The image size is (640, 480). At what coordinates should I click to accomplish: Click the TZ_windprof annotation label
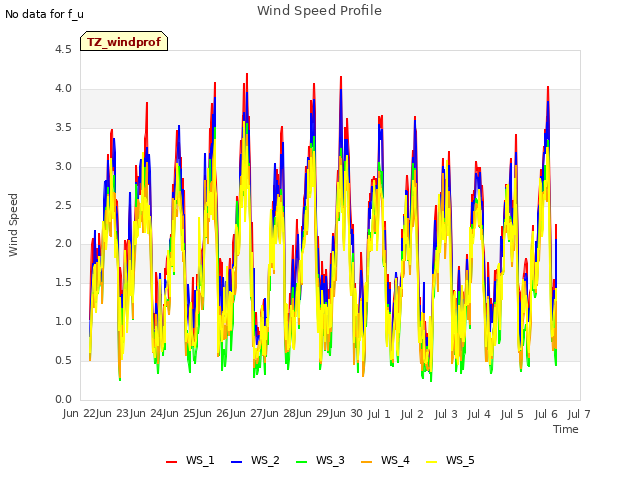pos(124,41)
